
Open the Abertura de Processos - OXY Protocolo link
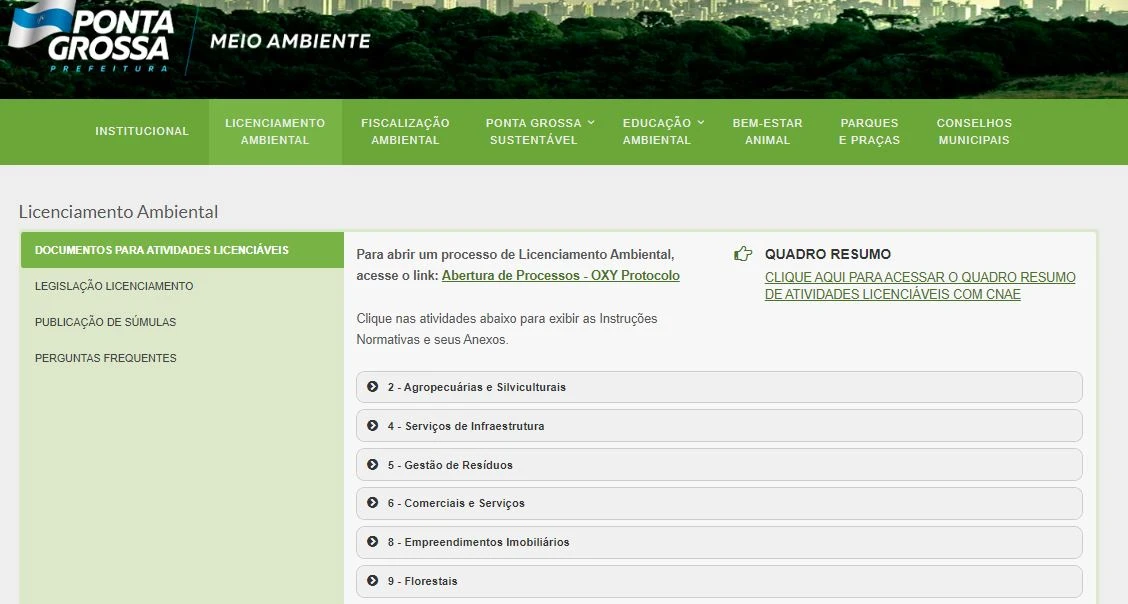[x=560, y=276]
